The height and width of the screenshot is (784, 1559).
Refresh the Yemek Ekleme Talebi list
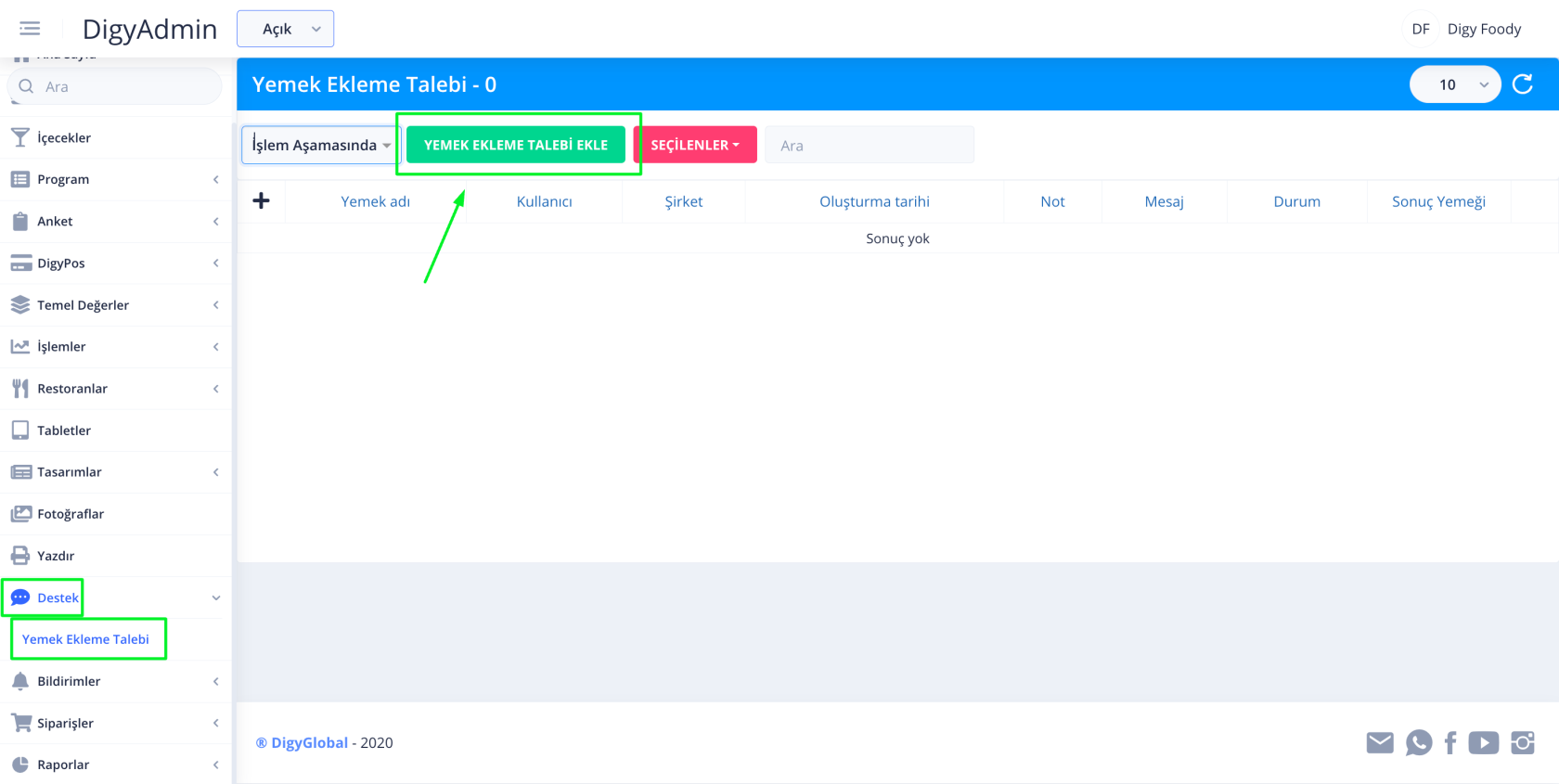(x=1523, y=84)
